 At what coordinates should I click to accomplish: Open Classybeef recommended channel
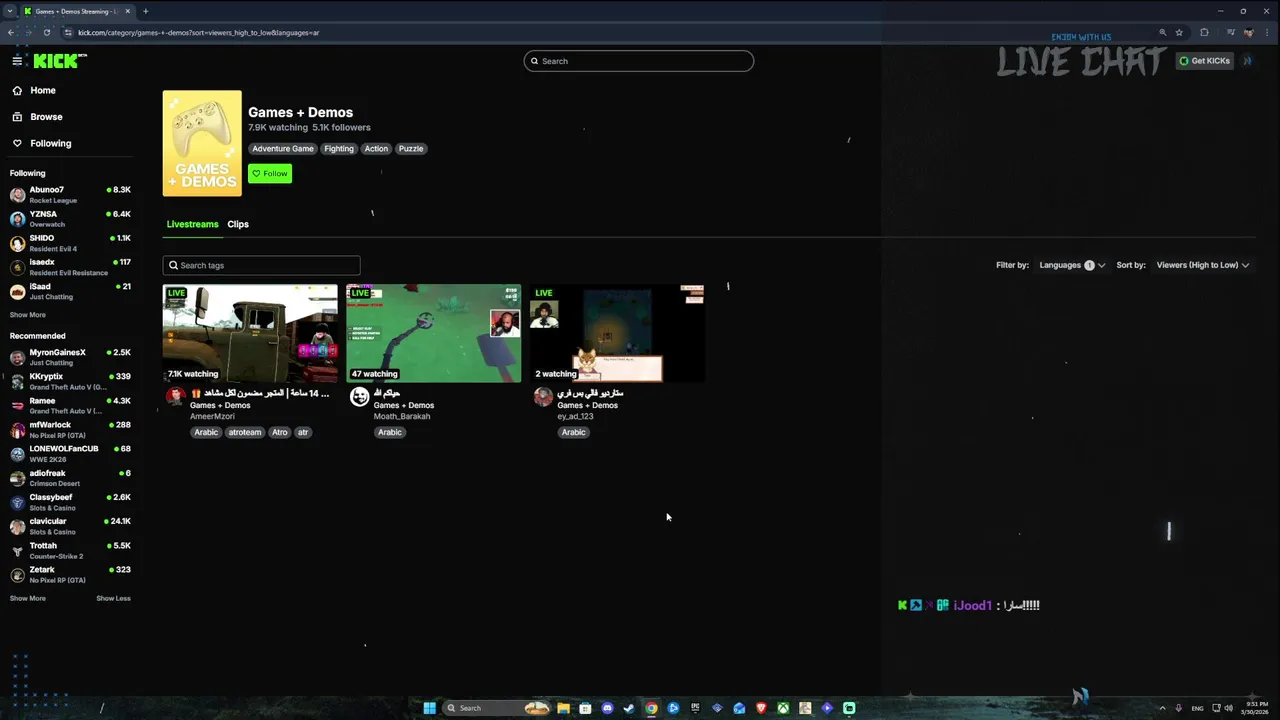(70, 502)
